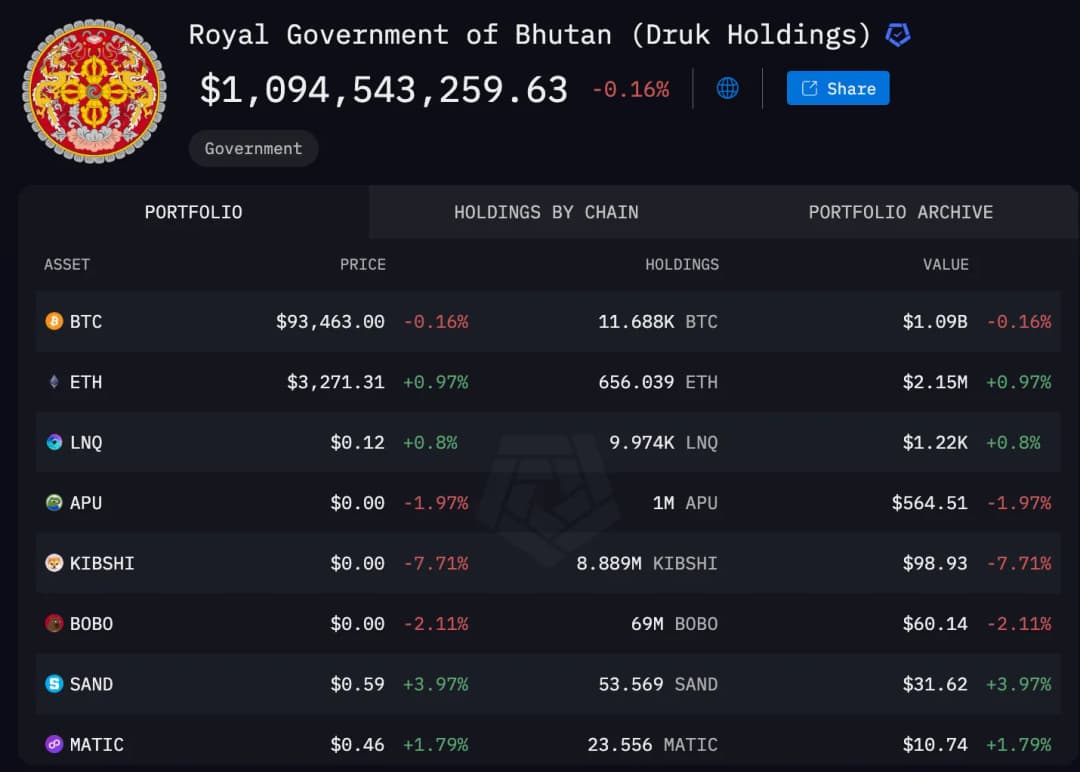Sort by the Holdings column header
The height and width of the screenshot is (772, 1080).
(x=681, y=264)
